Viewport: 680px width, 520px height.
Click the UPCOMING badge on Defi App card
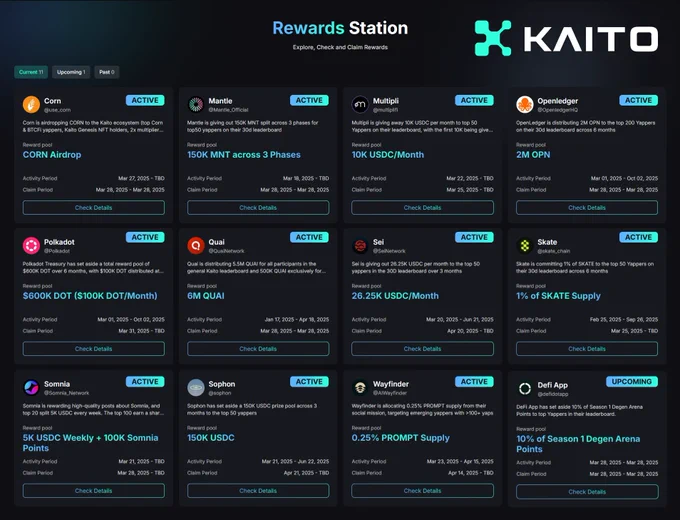tap(632, 382)
